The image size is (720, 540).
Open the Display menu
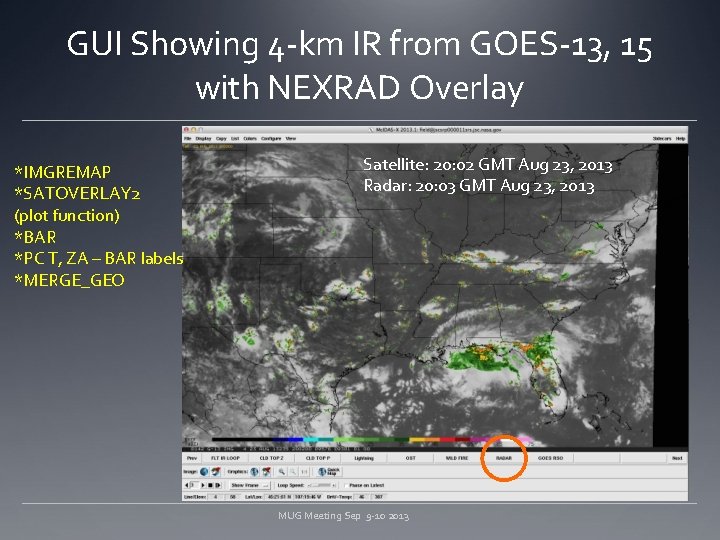pos(203,138)
